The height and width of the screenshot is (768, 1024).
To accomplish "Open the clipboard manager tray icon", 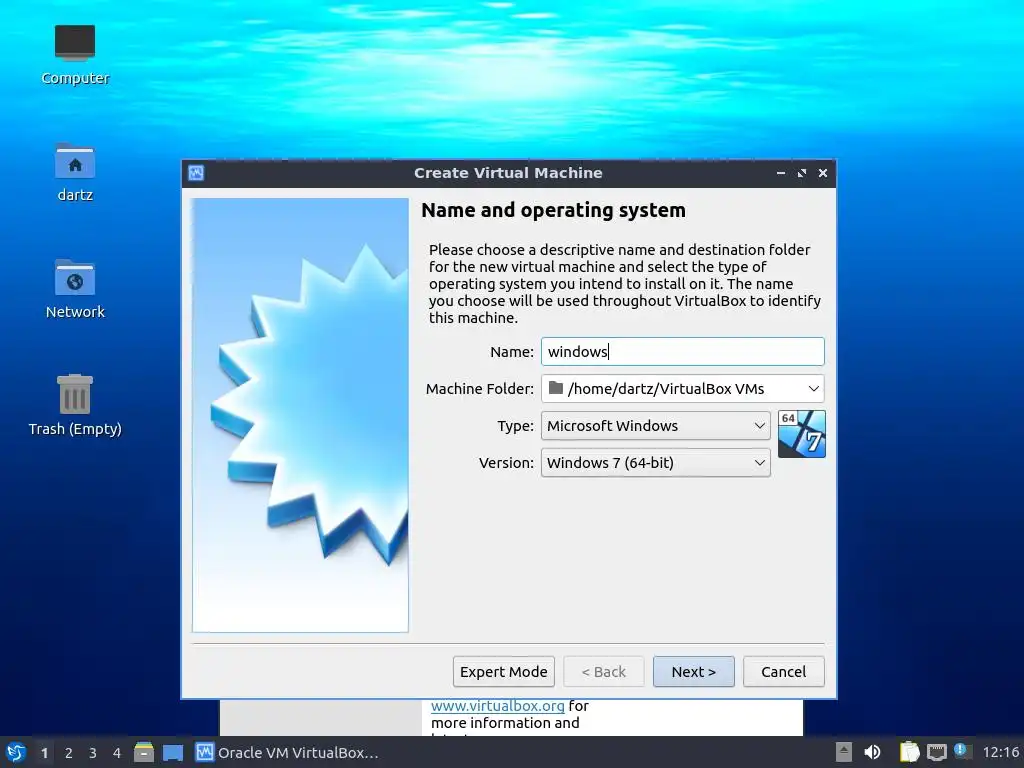I will [909, 752].
